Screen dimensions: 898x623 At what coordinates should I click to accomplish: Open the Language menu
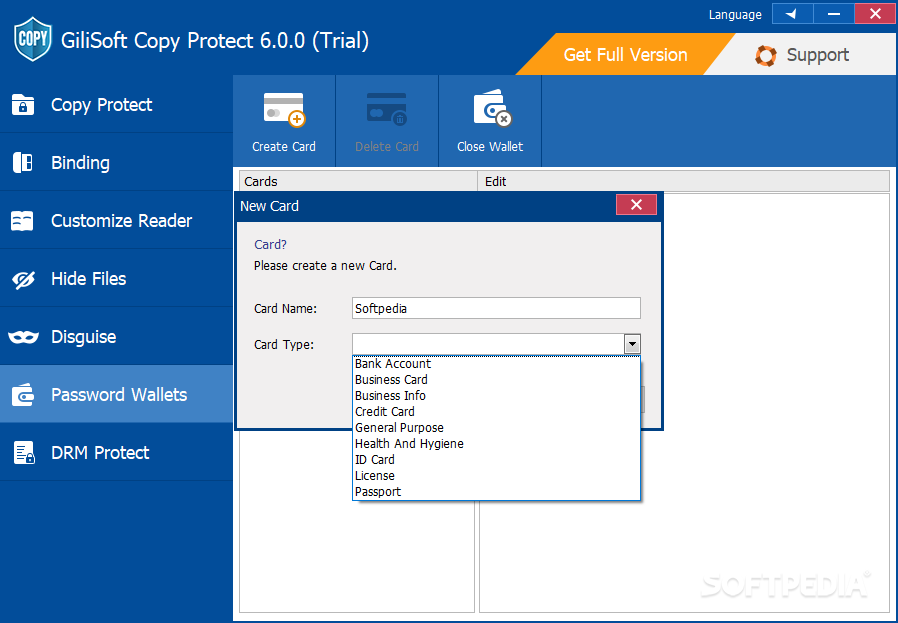[x=735, y=15]
